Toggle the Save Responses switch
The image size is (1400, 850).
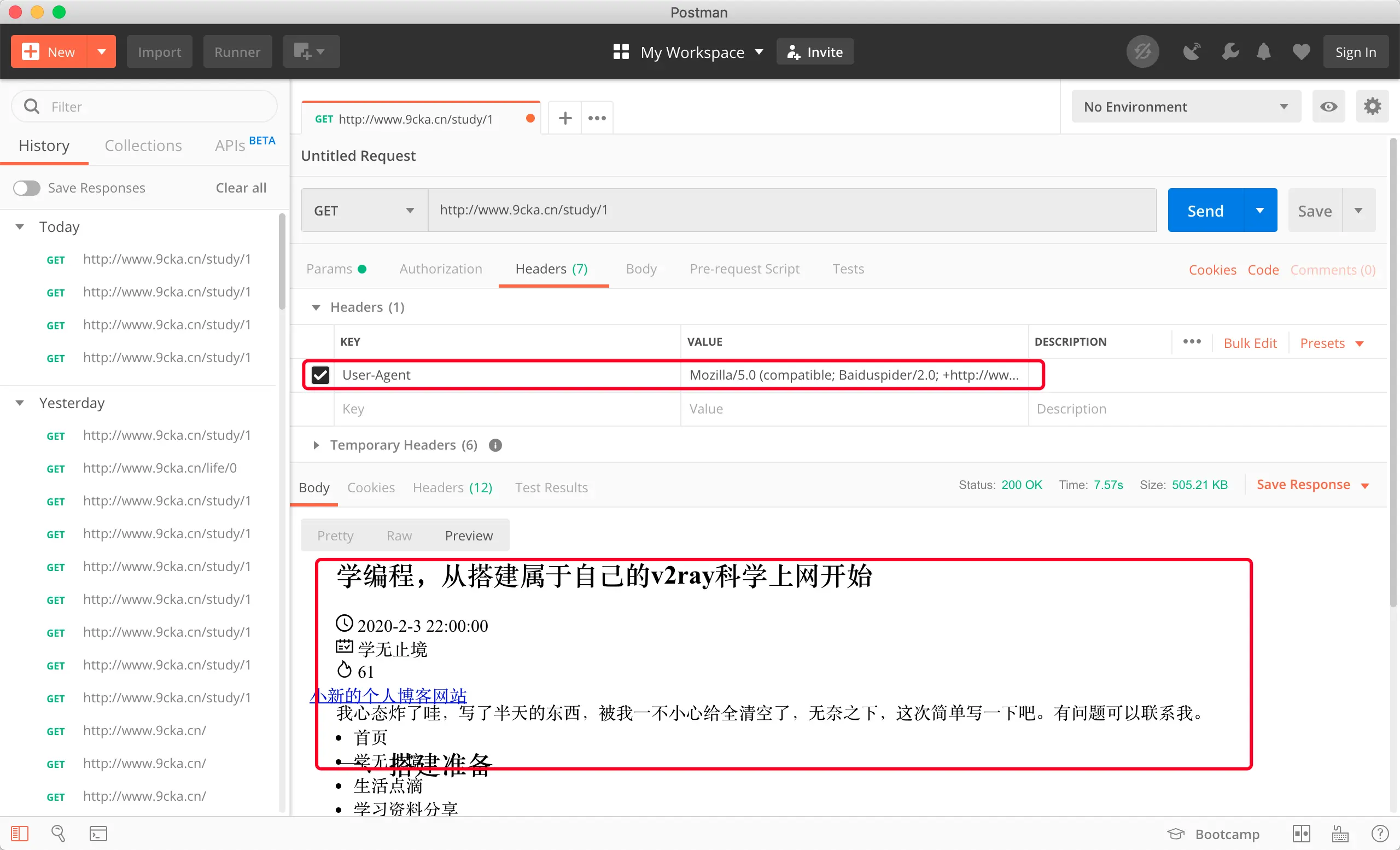[27, 188]
